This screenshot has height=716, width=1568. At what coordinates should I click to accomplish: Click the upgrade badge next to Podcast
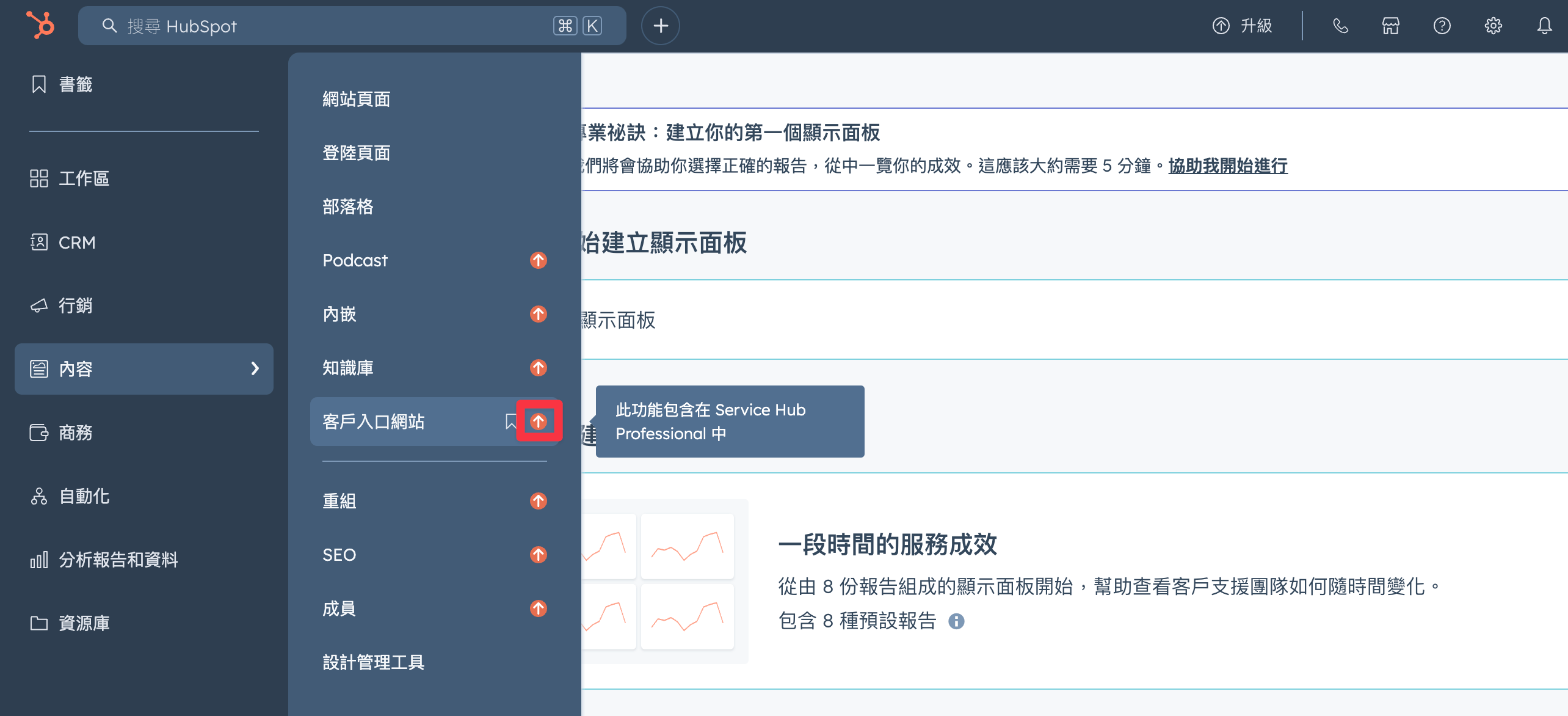(x=539, y=260)
